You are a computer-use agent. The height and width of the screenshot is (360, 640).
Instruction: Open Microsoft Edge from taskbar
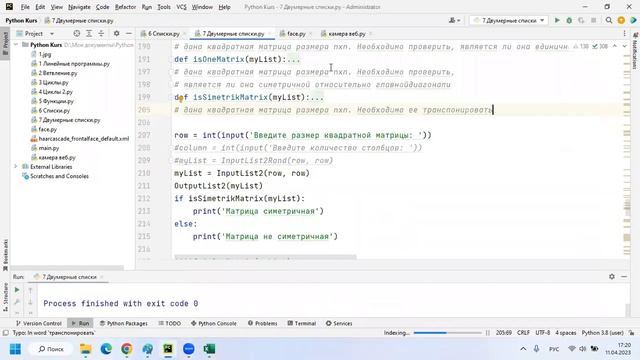click(106, 349)
